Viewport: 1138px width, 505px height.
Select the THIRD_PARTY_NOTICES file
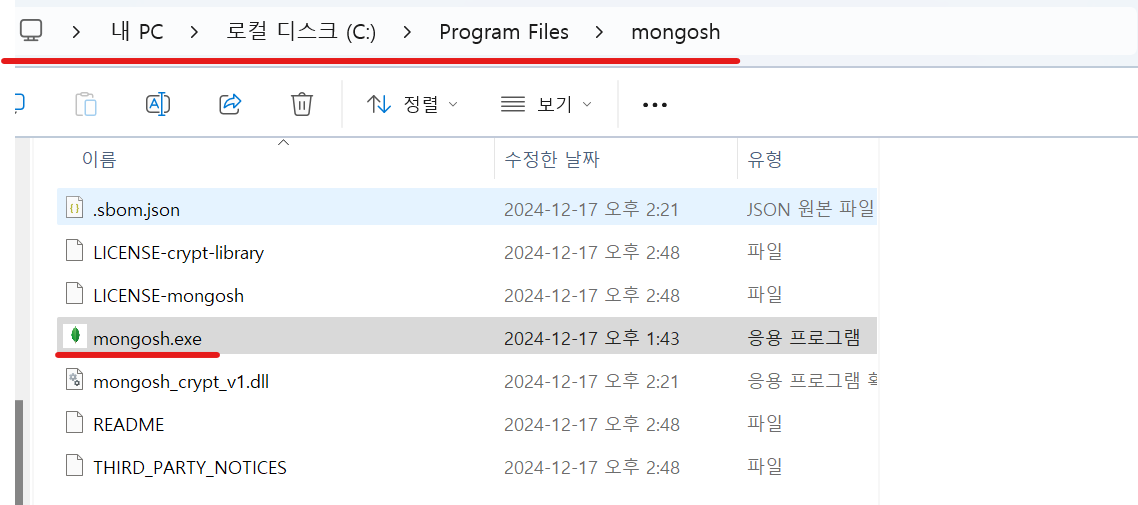click(467, 467)
